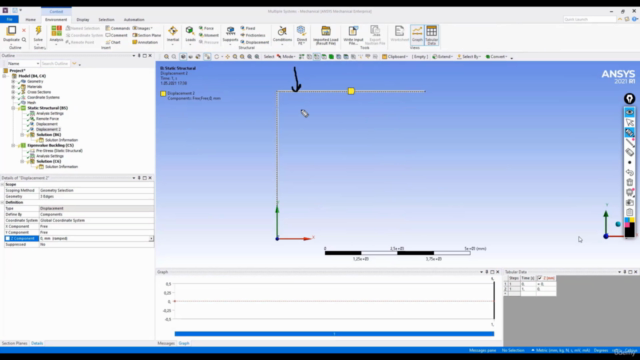Open the File menu
The image size is (640, 360).
9,20
